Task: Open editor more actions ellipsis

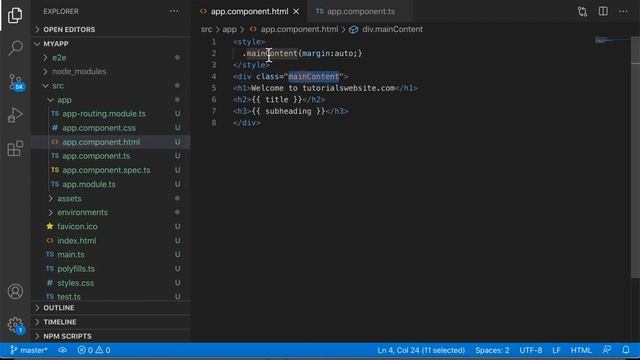Action: tap(623, 11)
